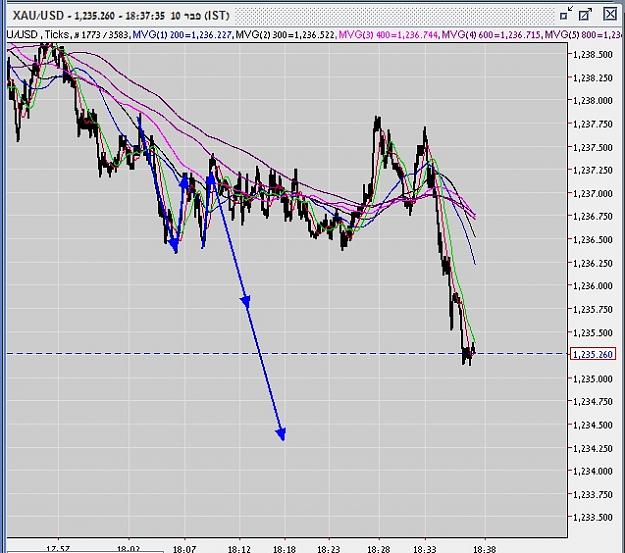Click the 18:33 time axis label
The image size is (625, 553).
click(425, 549)
